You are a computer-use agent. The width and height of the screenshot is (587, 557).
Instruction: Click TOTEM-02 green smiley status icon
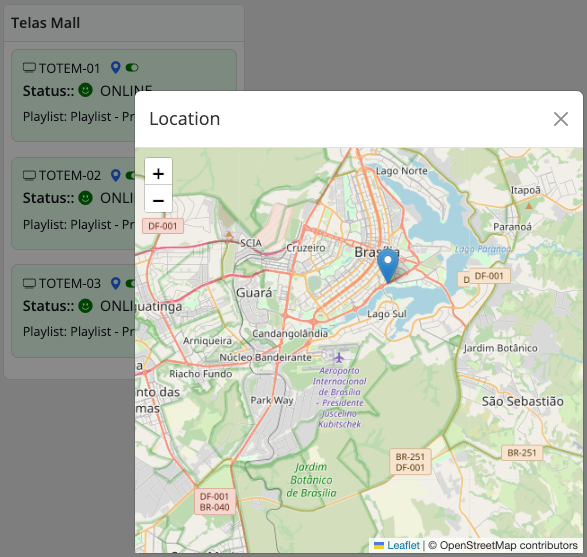pyautogui.click(x=85, y=198)
